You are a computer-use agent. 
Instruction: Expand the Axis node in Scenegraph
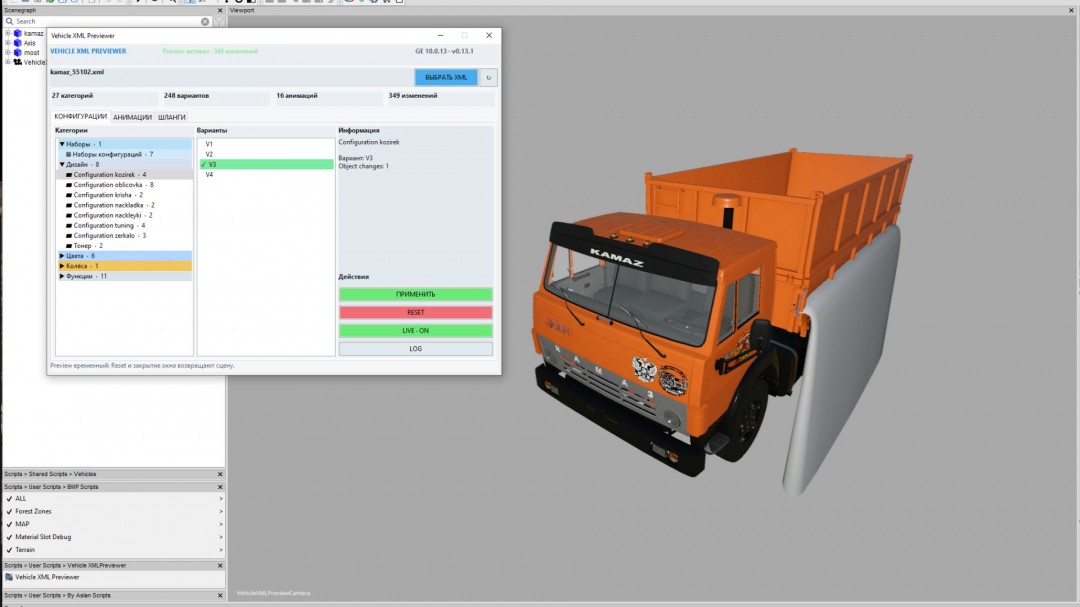8,43
